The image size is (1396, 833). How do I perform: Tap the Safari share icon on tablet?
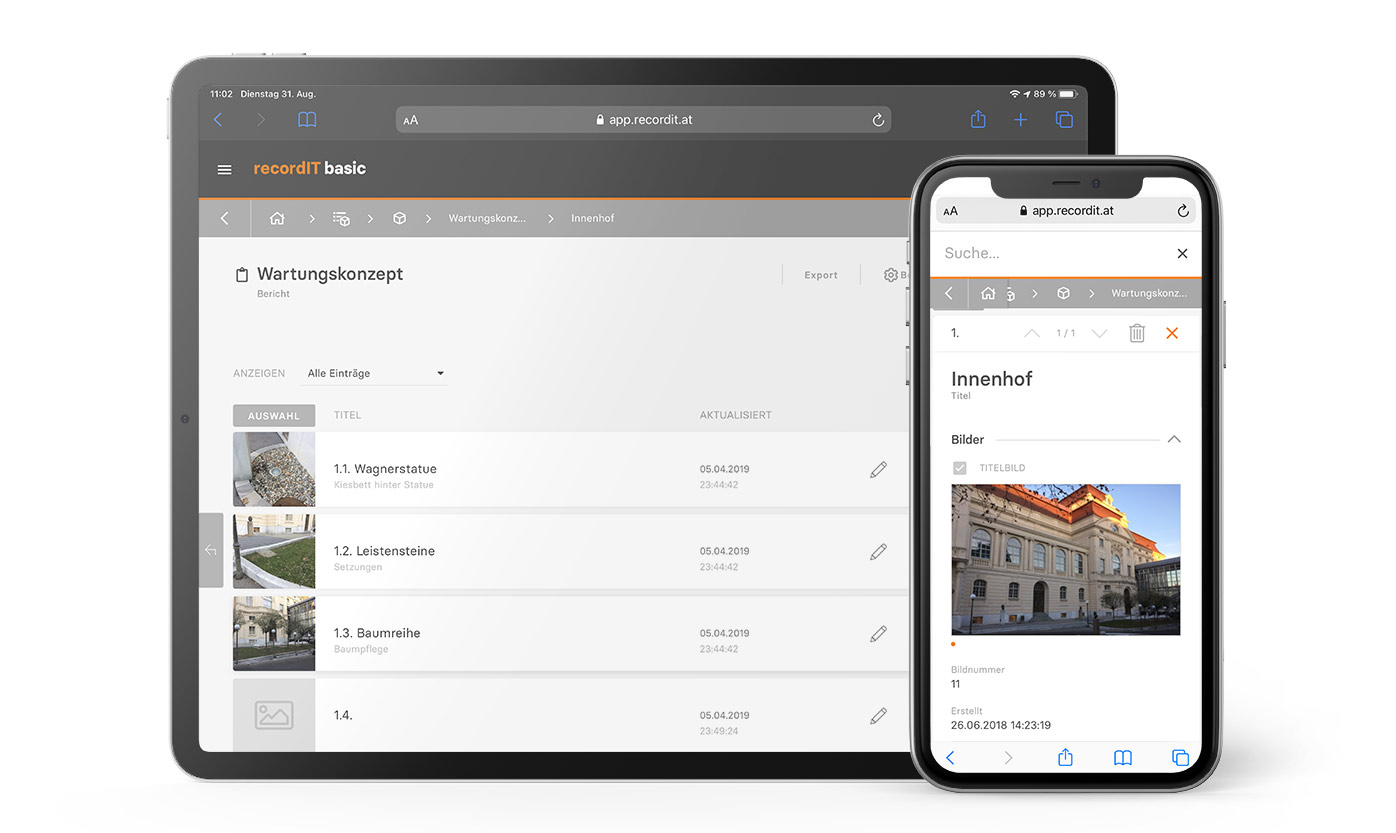(x=978, y=120)
